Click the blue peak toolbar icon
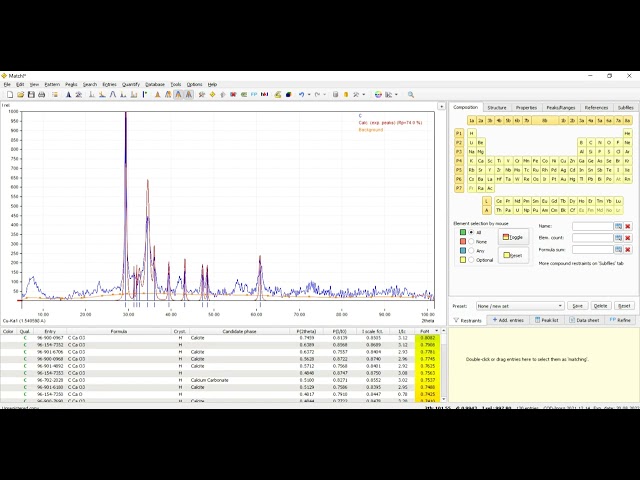This screenshot has height=480, width=640. pos(68,95)
